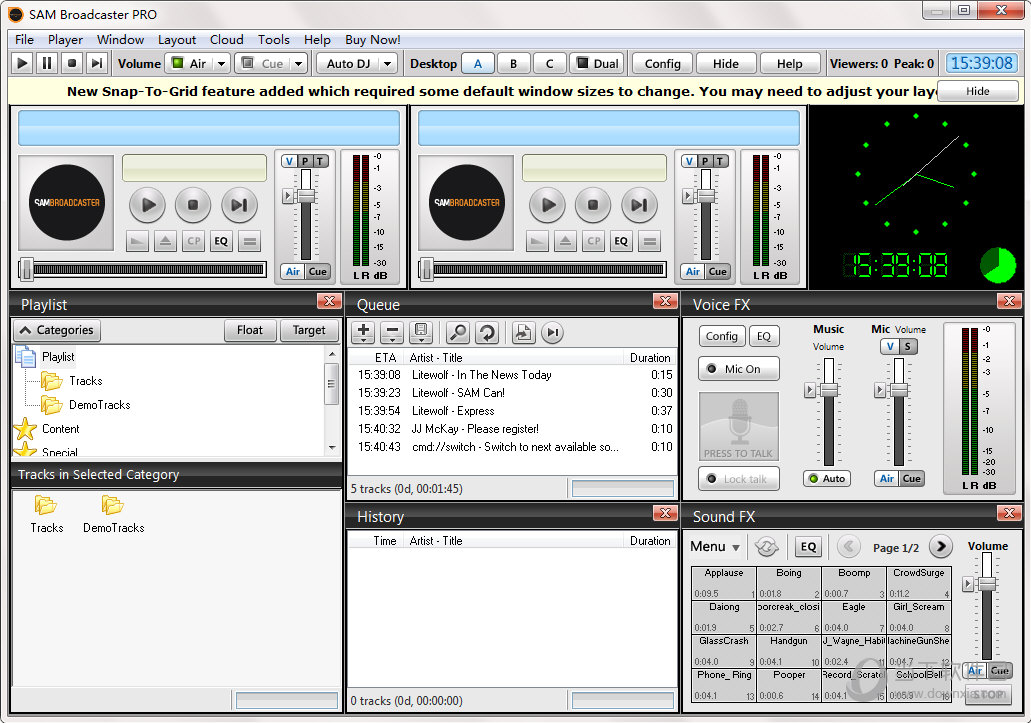Open the Sound FX Menu dropdown
This screenshot has width=1031, height=723.
tap(715, 546)
